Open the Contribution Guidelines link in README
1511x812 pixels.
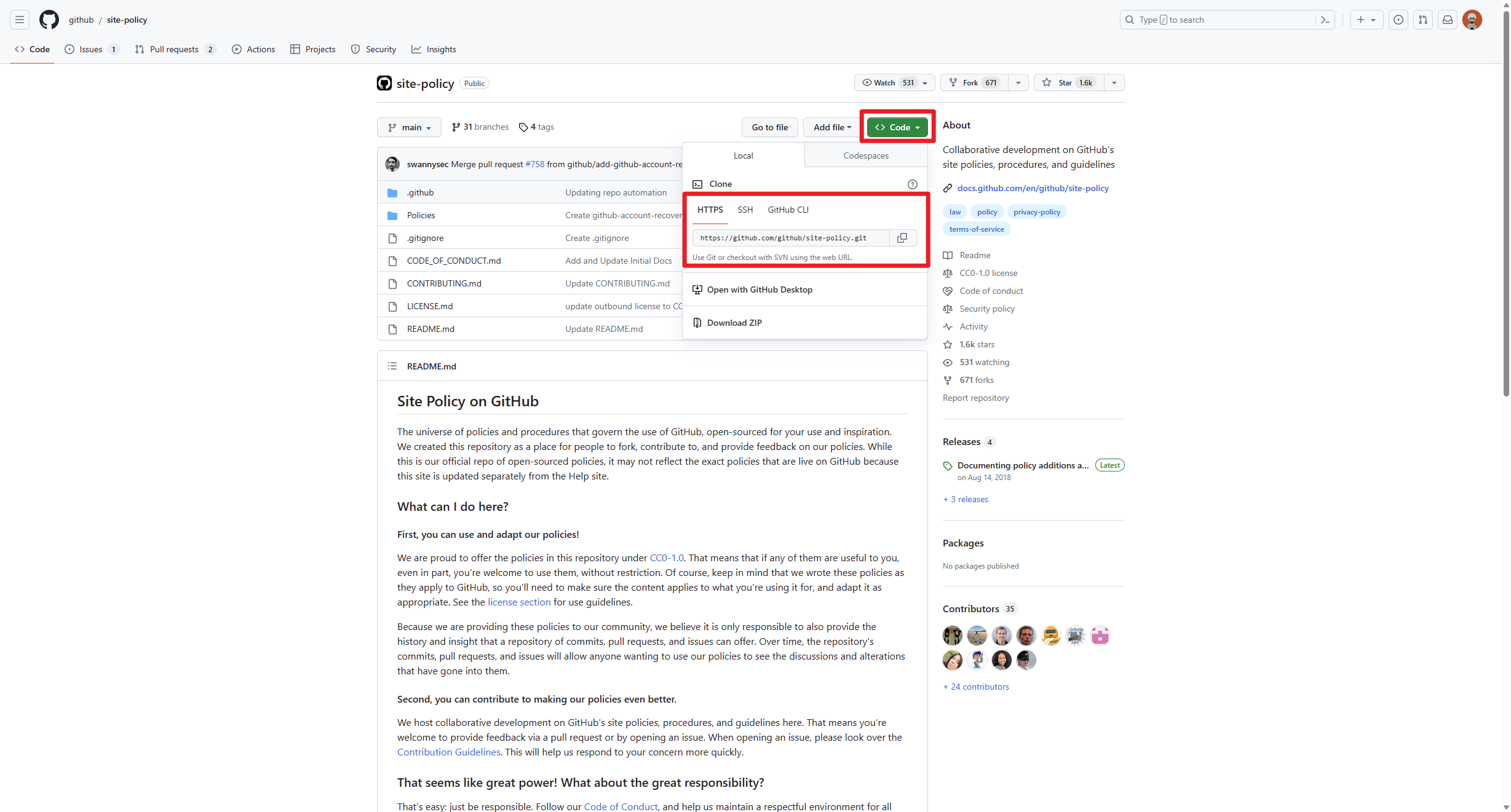(448, 752)
